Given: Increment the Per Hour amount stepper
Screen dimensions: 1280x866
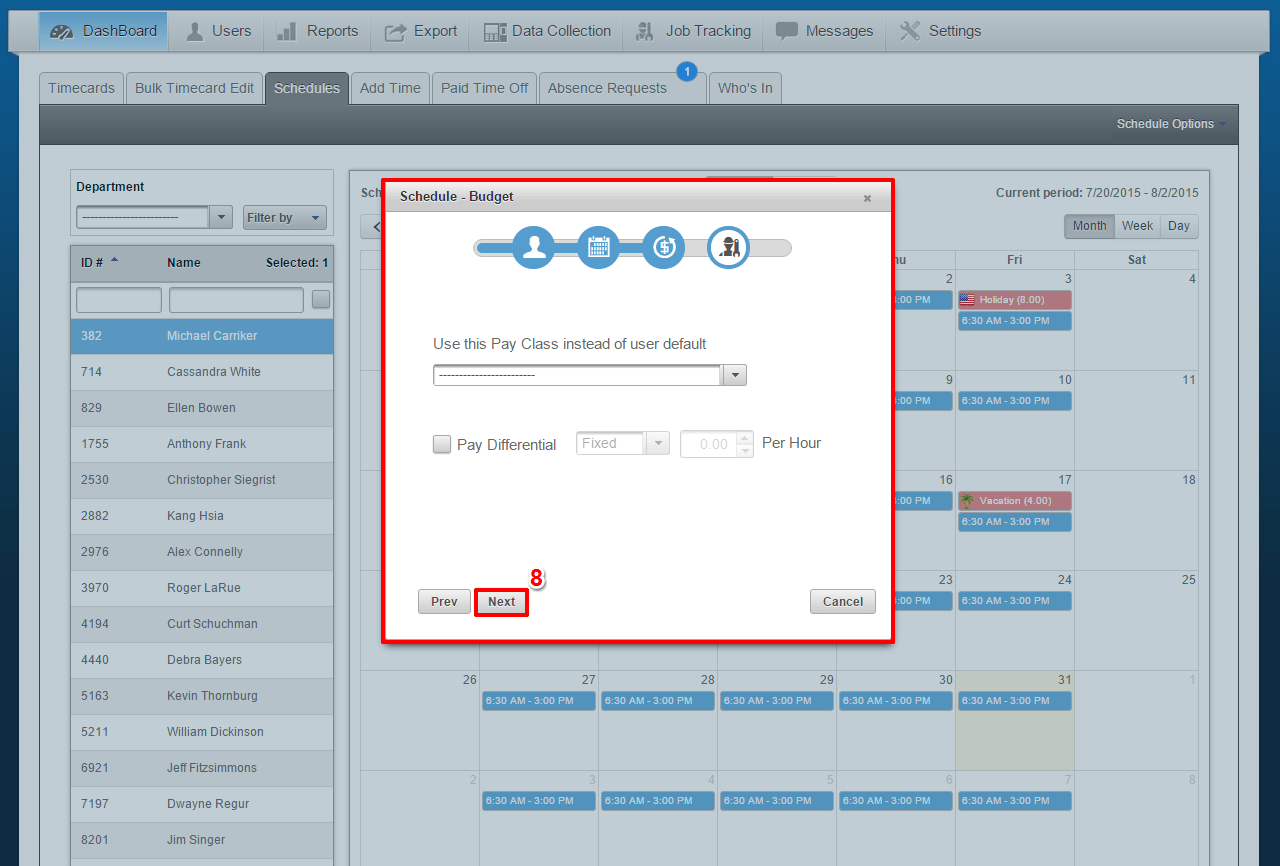Looking at the screenshot, I should [x=743, y=438].
